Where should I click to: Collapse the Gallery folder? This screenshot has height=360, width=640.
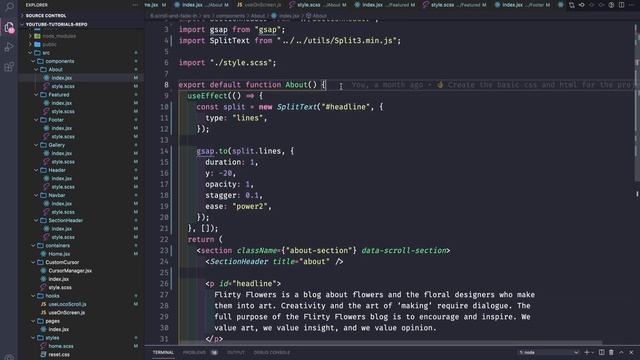[x=36, y=145]
